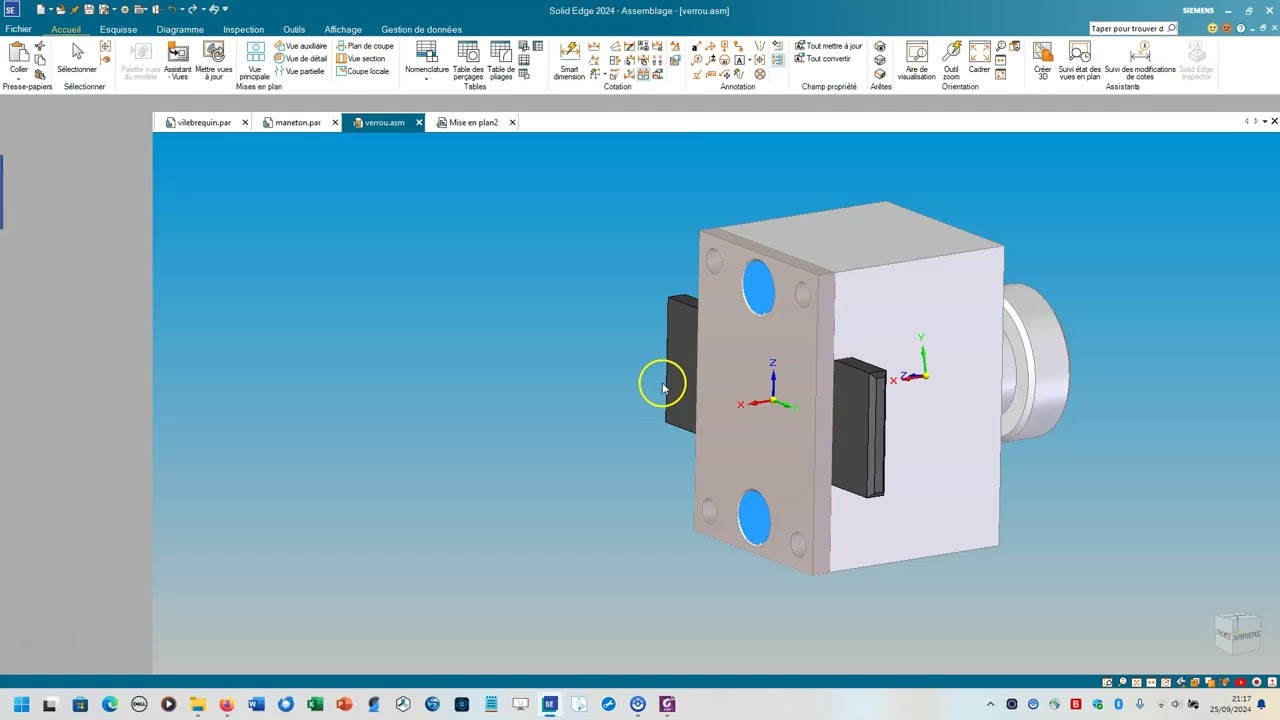Redo the last undone action
This screenshot has width=1280, height=720.
coord(193,10)
